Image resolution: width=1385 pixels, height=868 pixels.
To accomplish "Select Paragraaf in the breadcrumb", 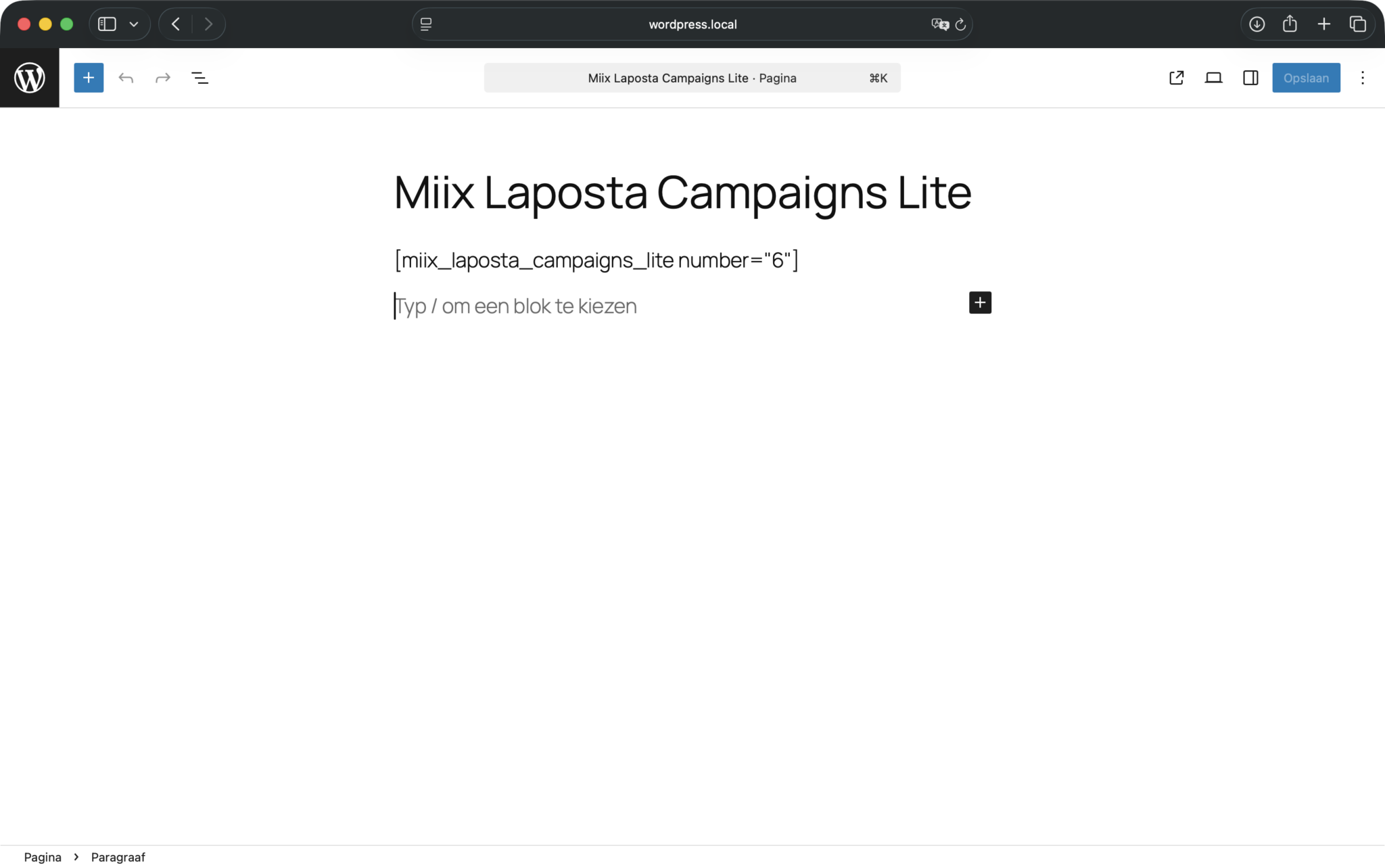I will pos(118,857).
